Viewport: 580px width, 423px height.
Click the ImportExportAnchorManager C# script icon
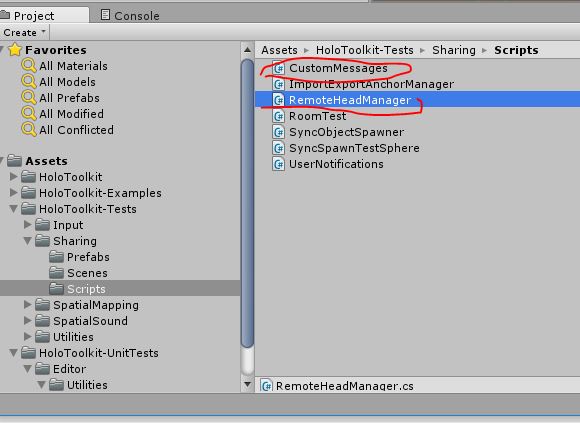tap(279, 84)
